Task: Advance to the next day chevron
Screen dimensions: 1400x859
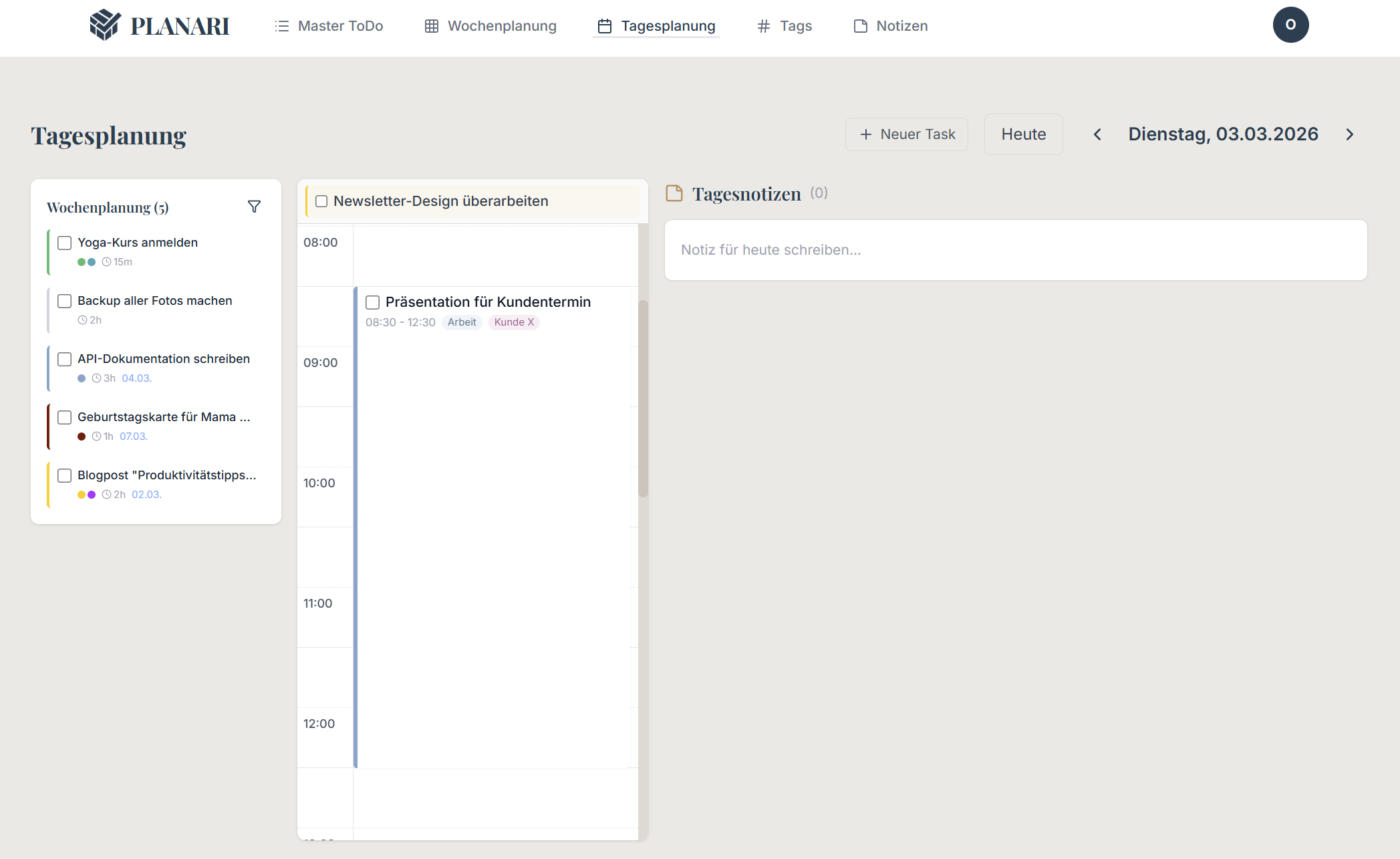Action: tap(1349, 134)
